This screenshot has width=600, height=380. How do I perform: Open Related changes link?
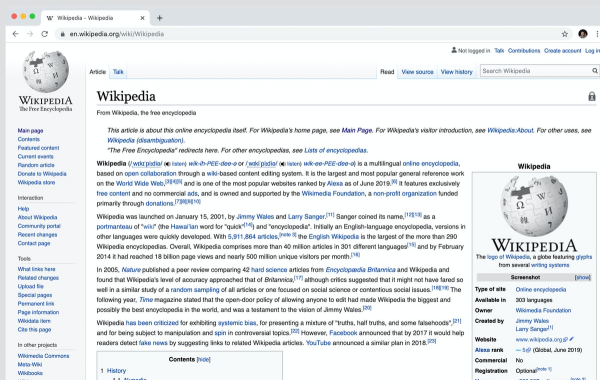[x=38, y=278]
